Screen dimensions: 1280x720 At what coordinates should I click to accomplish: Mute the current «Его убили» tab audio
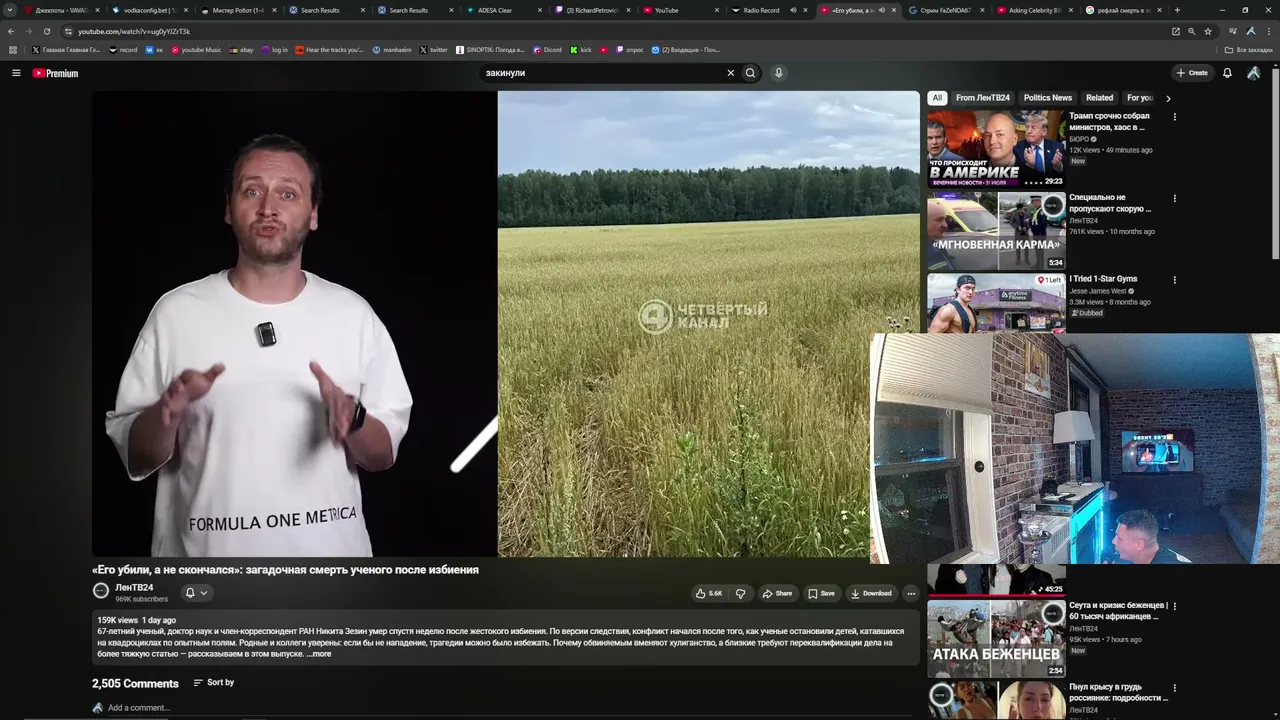coord(880,10)
